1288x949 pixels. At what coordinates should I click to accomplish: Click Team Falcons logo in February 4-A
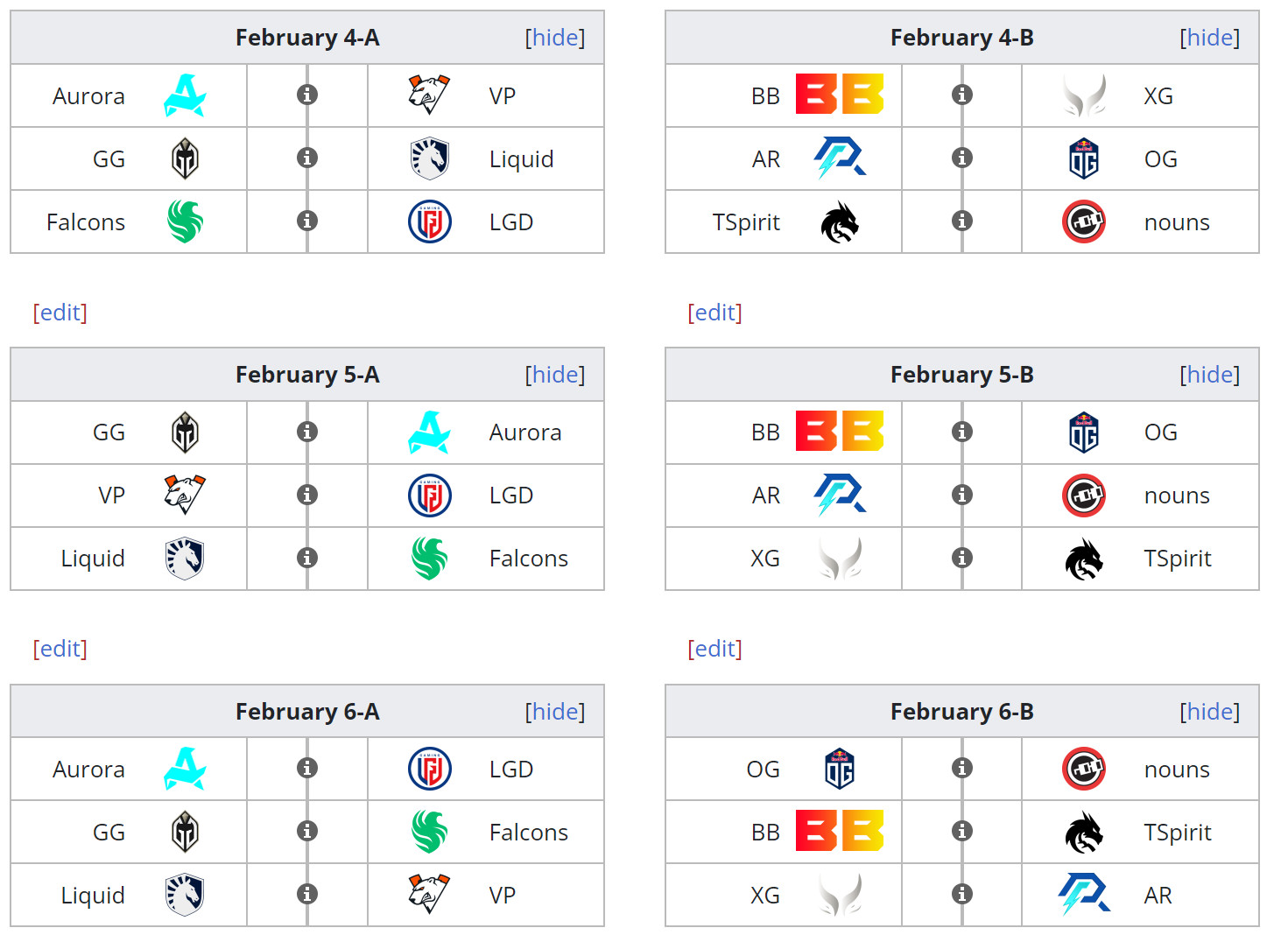click(185, 221)
